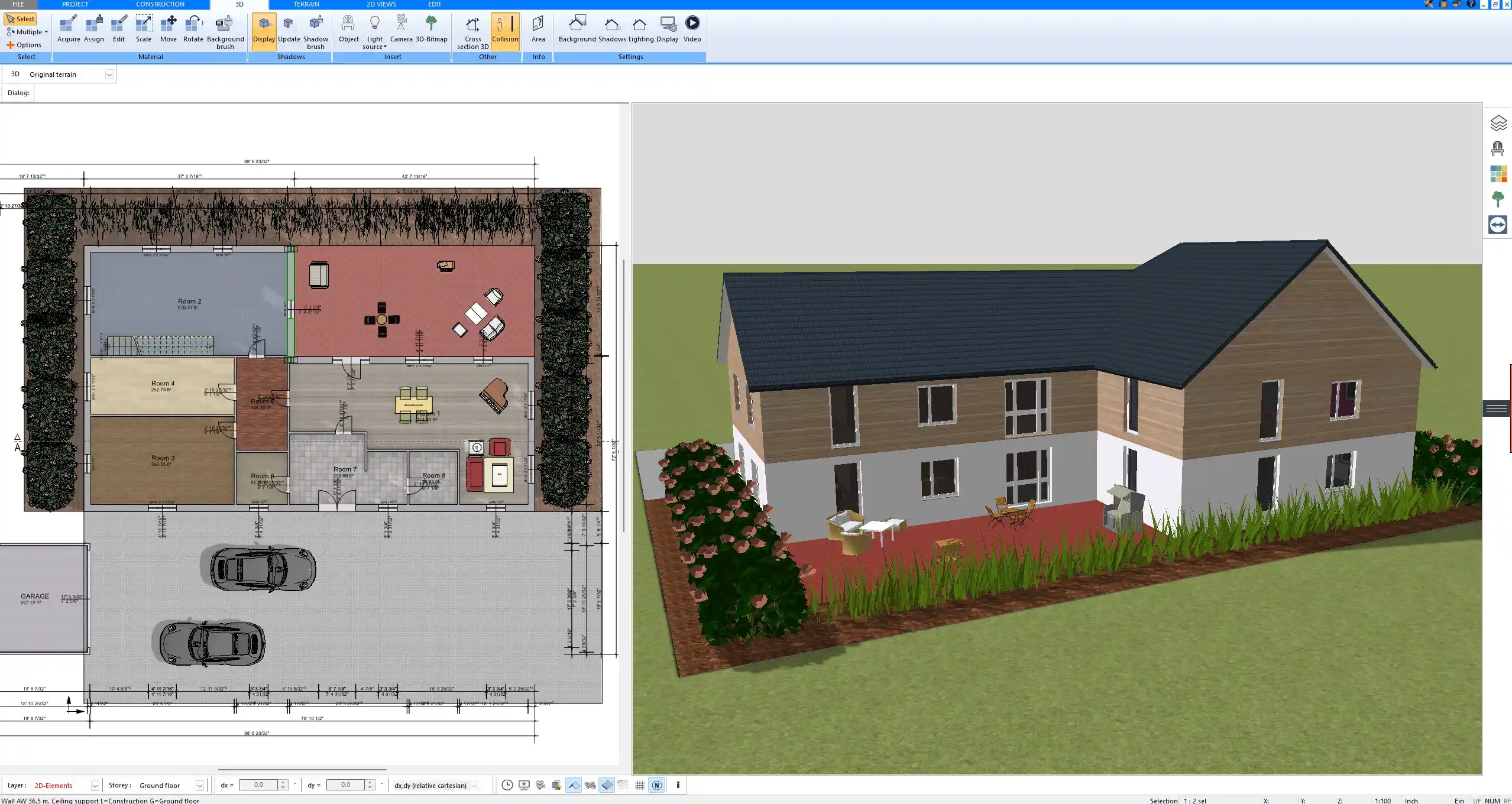Toggle the shadow Display button
Screen dimensions: 1512x804
point(264,31)
